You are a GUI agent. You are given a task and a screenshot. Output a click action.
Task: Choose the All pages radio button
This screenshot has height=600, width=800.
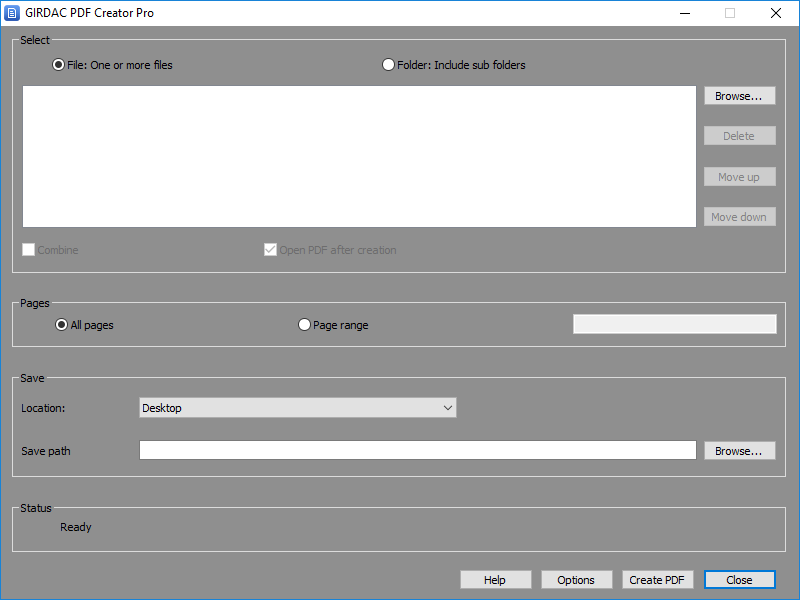pyautogui.click(x=84, y=325)
